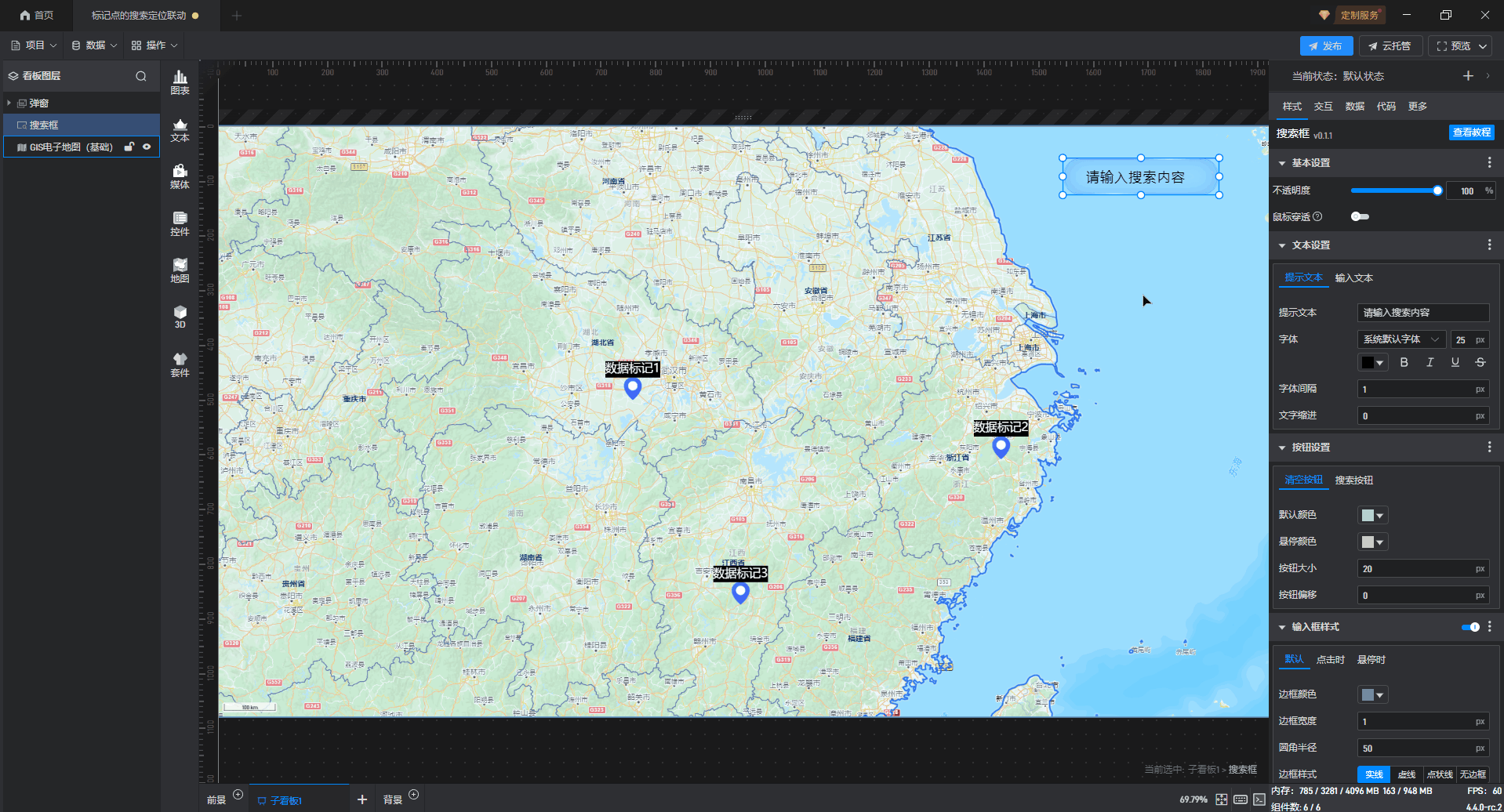Open the 数据 menu in top toolbar

point(94,45)
